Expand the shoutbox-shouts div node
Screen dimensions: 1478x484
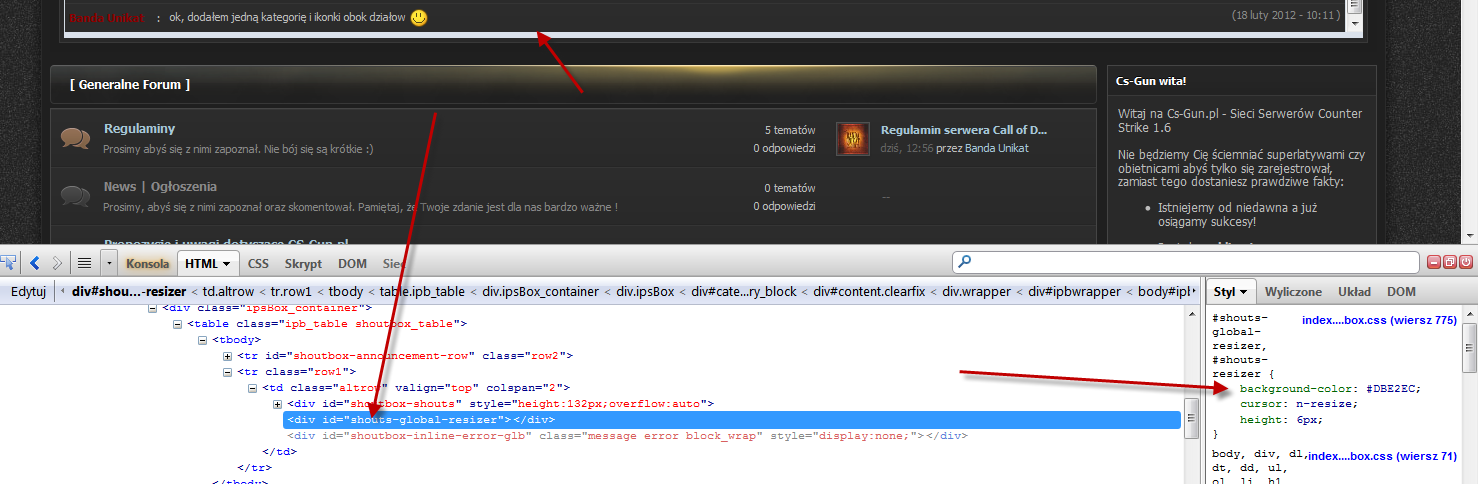pyautogui.click(x=278, y=404)
